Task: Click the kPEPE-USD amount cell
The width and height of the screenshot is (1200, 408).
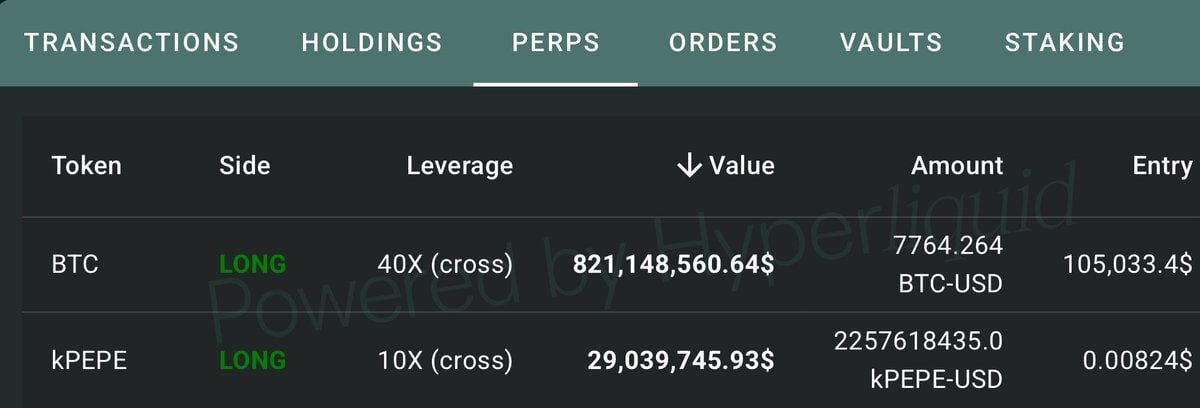Action: 918,360
